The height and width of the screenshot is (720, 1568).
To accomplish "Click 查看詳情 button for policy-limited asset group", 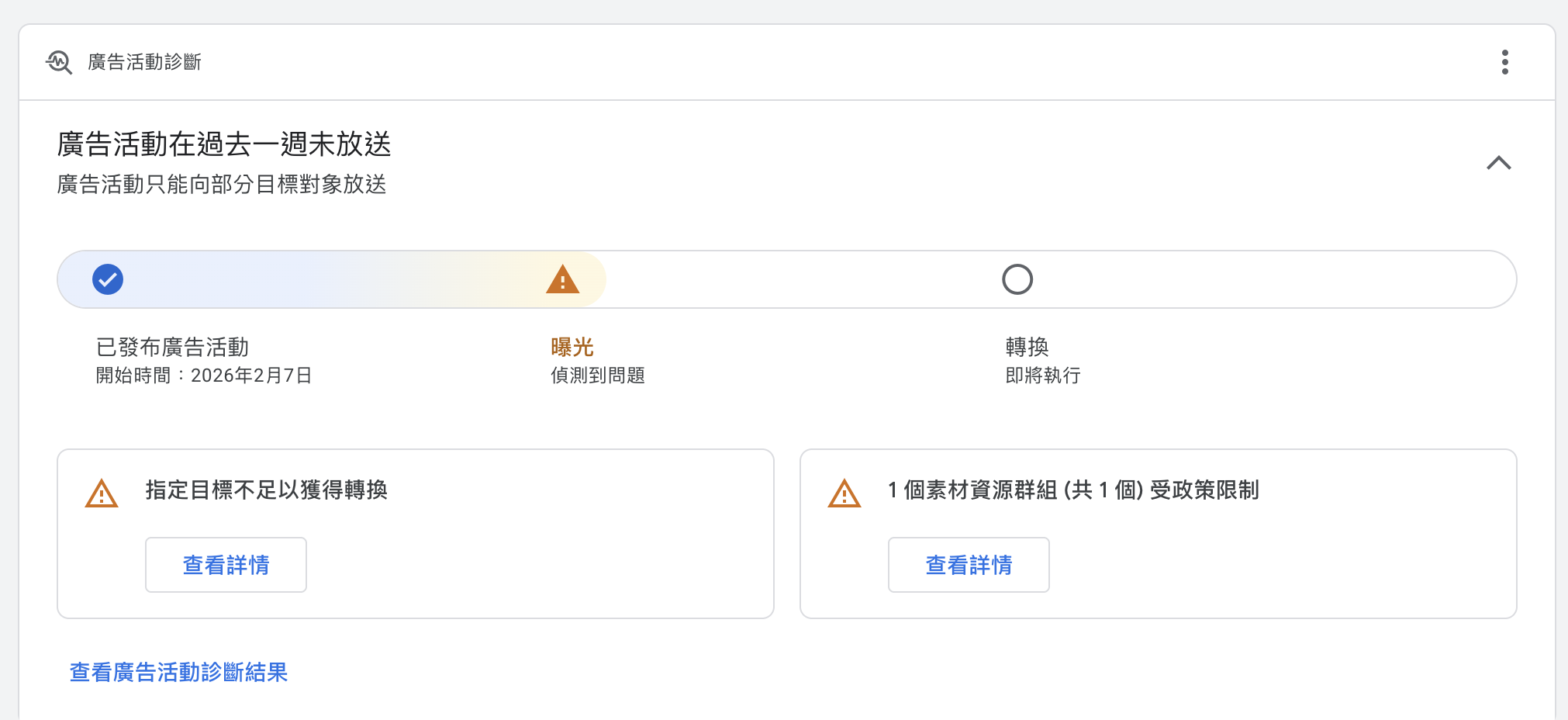I will coord(969,565).
